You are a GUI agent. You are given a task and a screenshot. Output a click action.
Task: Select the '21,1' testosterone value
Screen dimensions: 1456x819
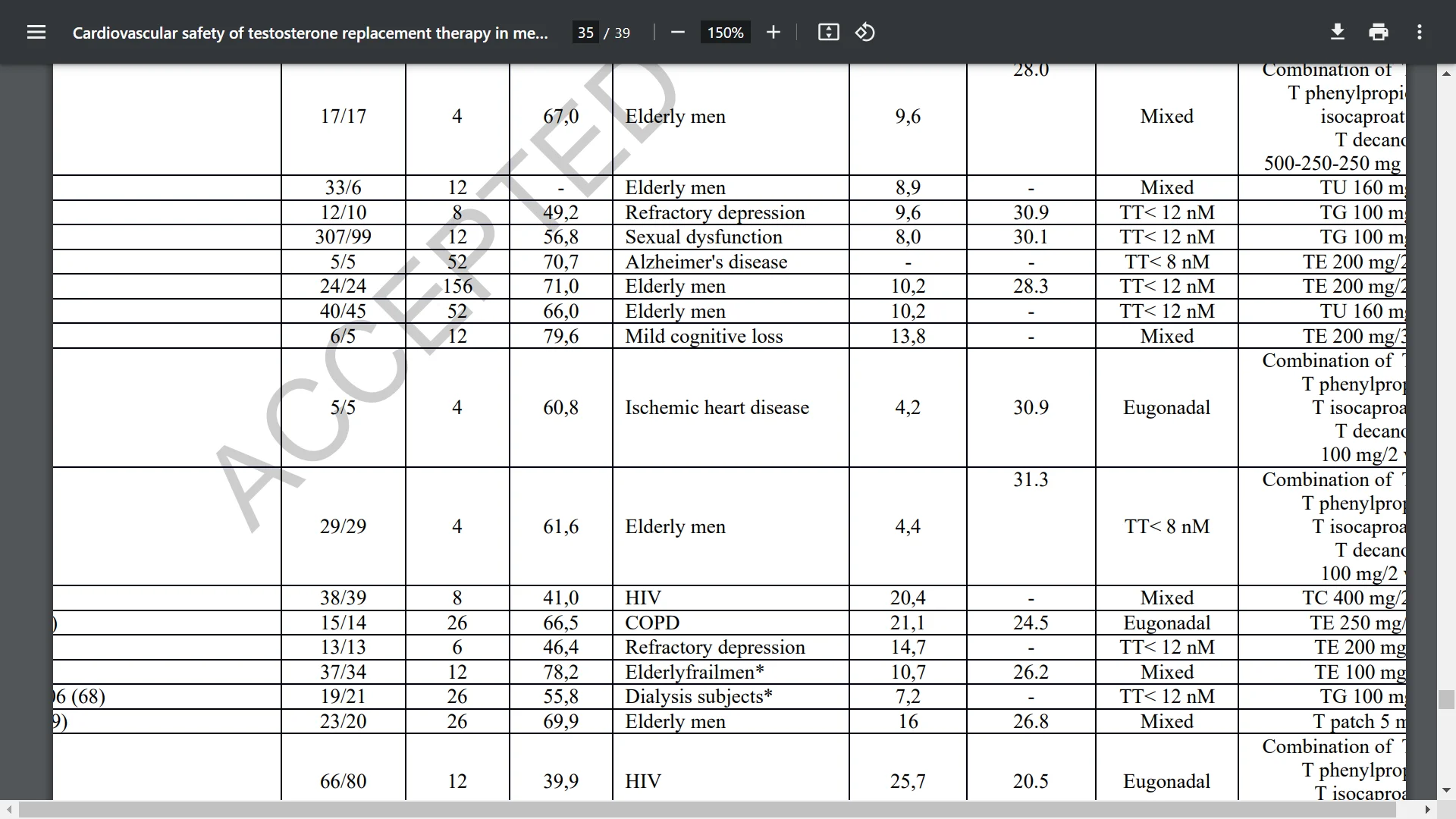(908, 623)
